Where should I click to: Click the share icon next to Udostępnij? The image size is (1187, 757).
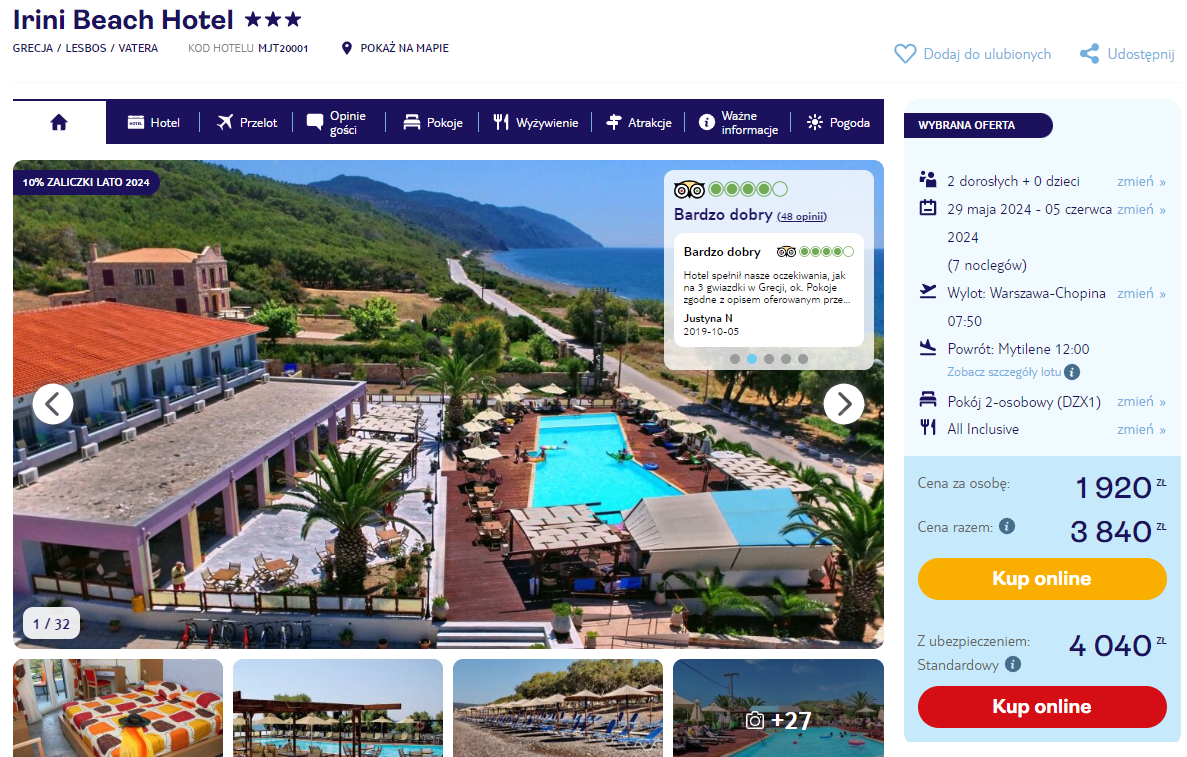(x=1089, y=54)
